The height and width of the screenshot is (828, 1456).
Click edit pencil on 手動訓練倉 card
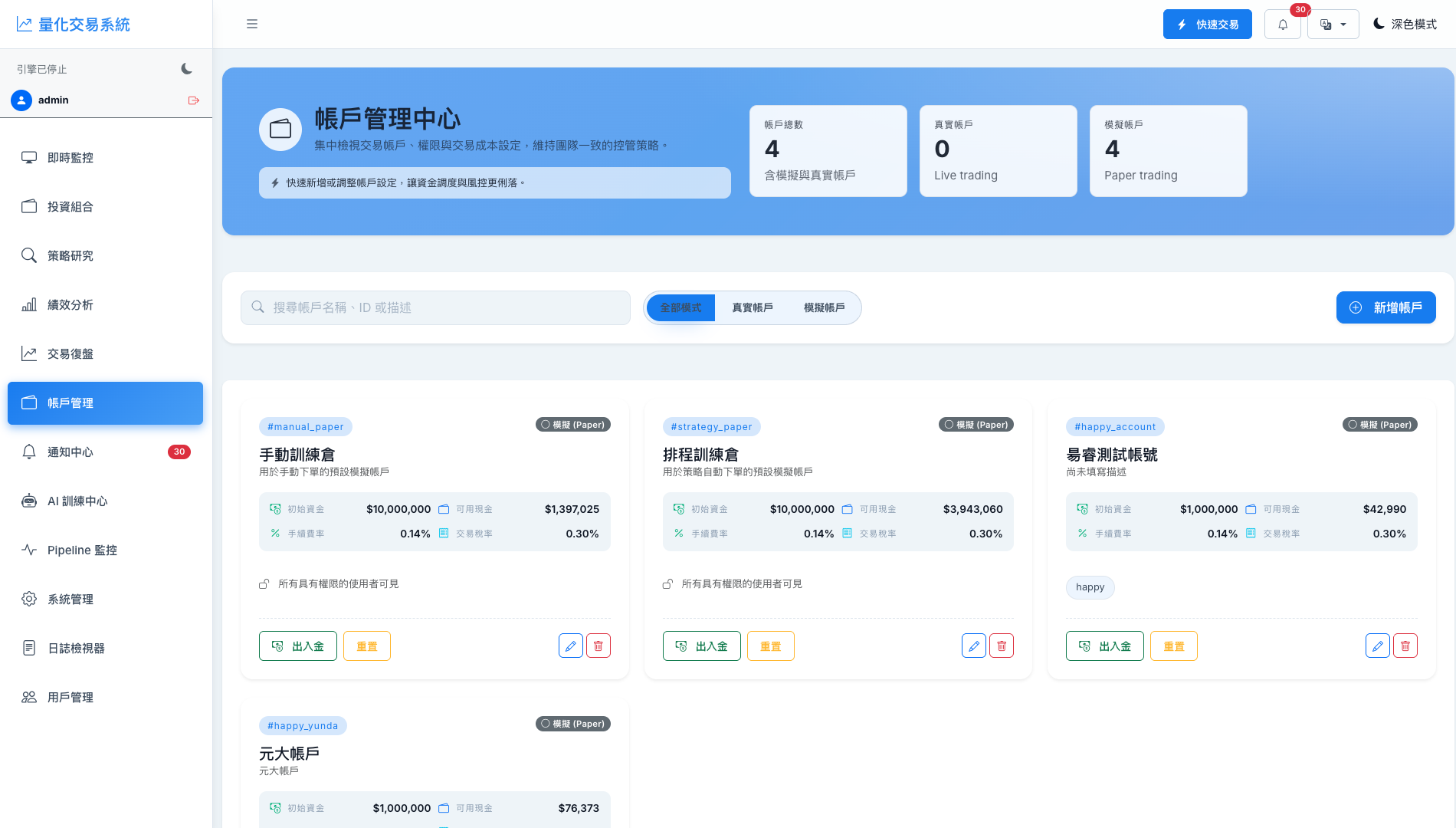point(571,646)
